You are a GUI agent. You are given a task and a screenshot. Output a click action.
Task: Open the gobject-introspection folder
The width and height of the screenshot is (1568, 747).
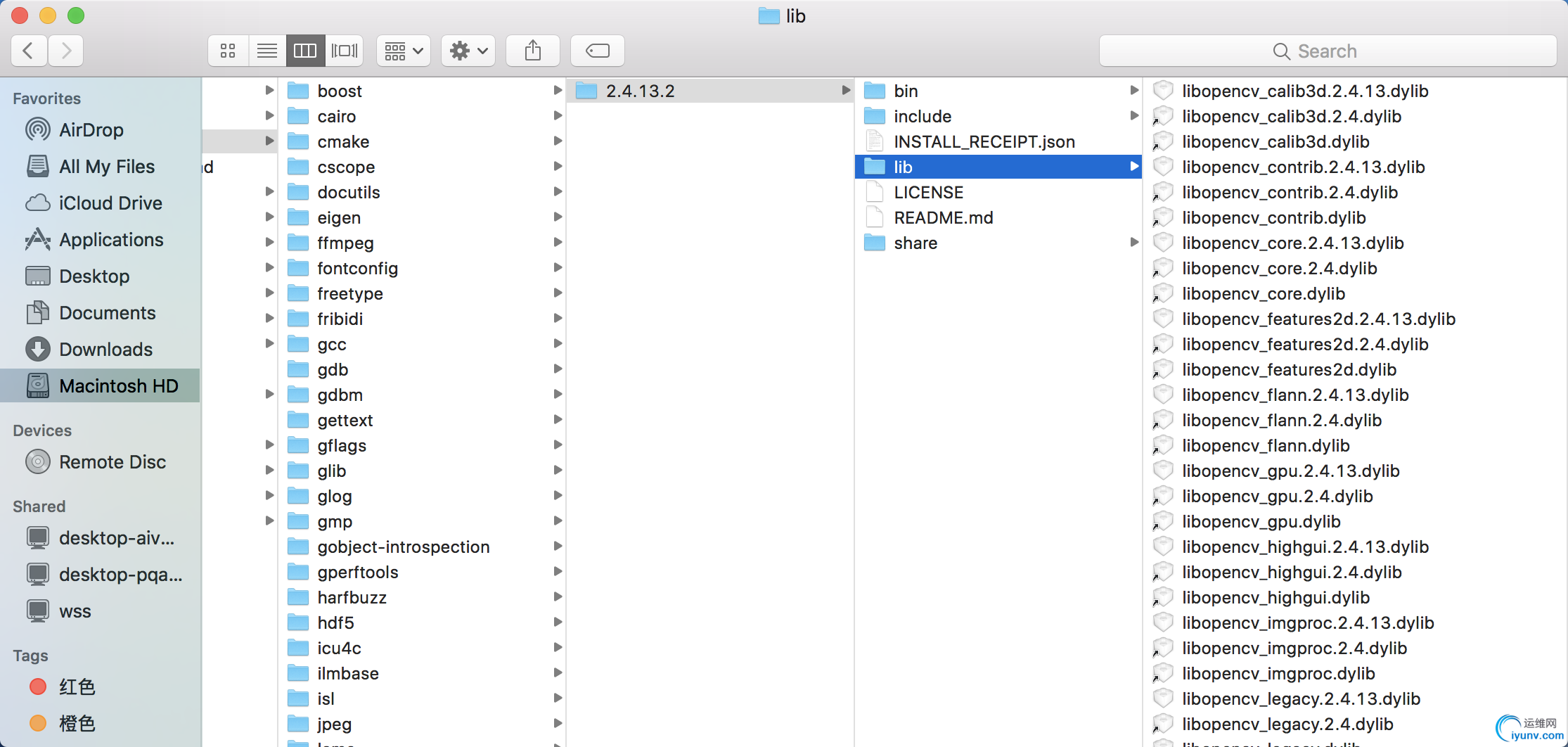(x=422, y=547)
